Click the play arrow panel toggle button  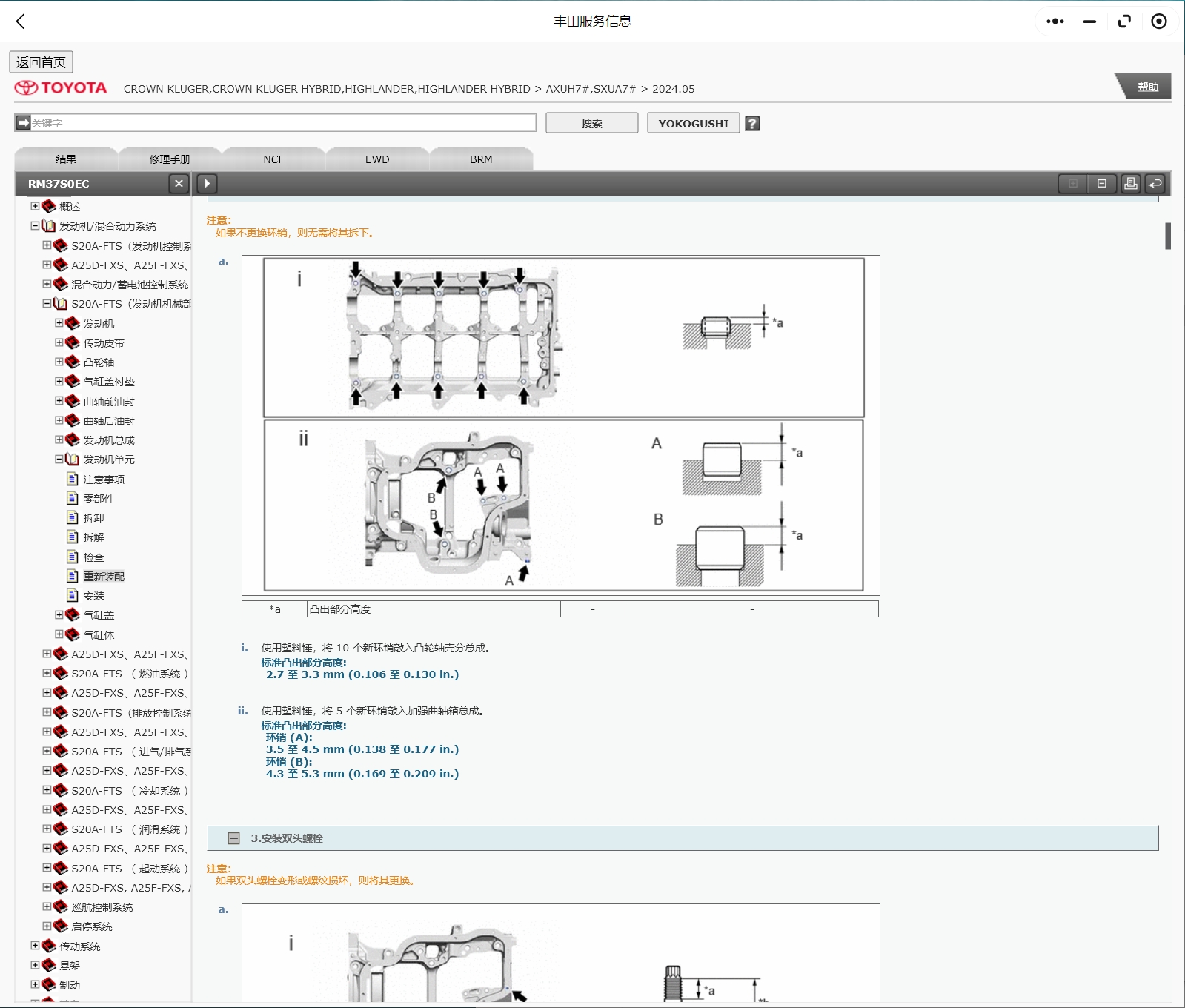207,184
